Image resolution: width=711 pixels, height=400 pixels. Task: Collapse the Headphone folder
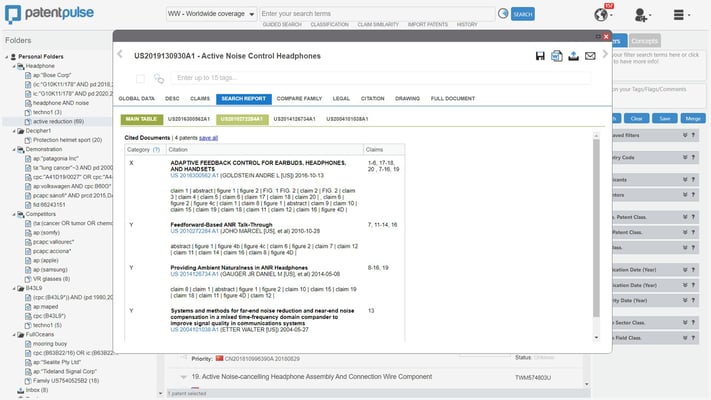14,66
